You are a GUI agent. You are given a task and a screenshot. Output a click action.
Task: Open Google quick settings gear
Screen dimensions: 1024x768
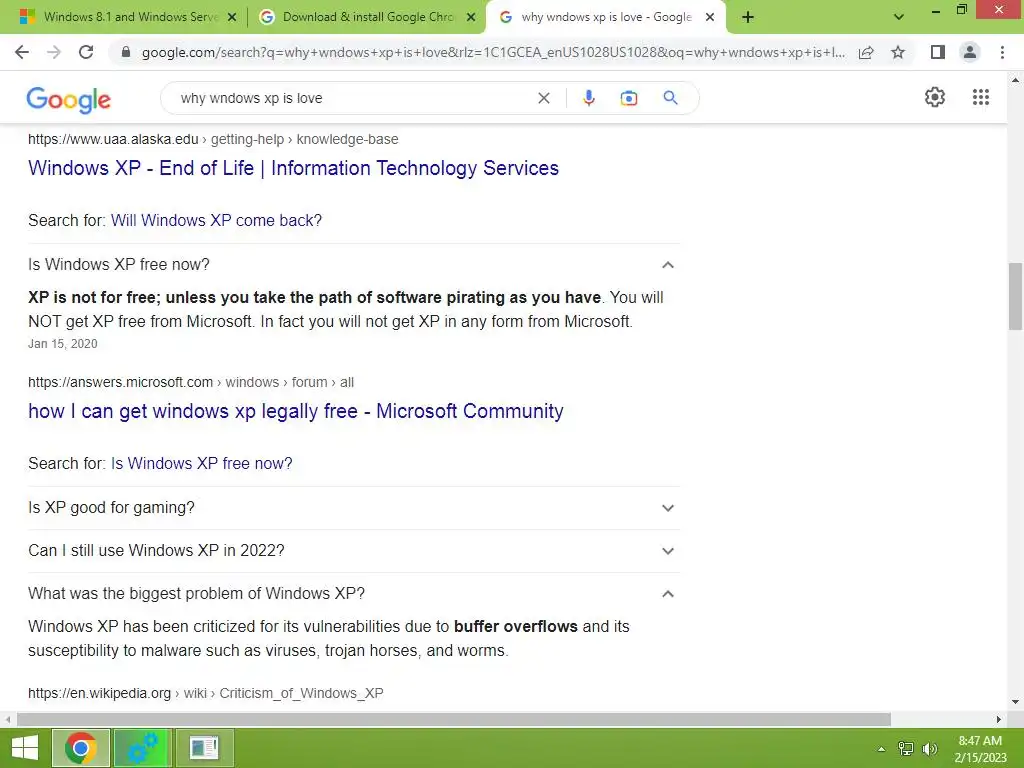[935, 97]
